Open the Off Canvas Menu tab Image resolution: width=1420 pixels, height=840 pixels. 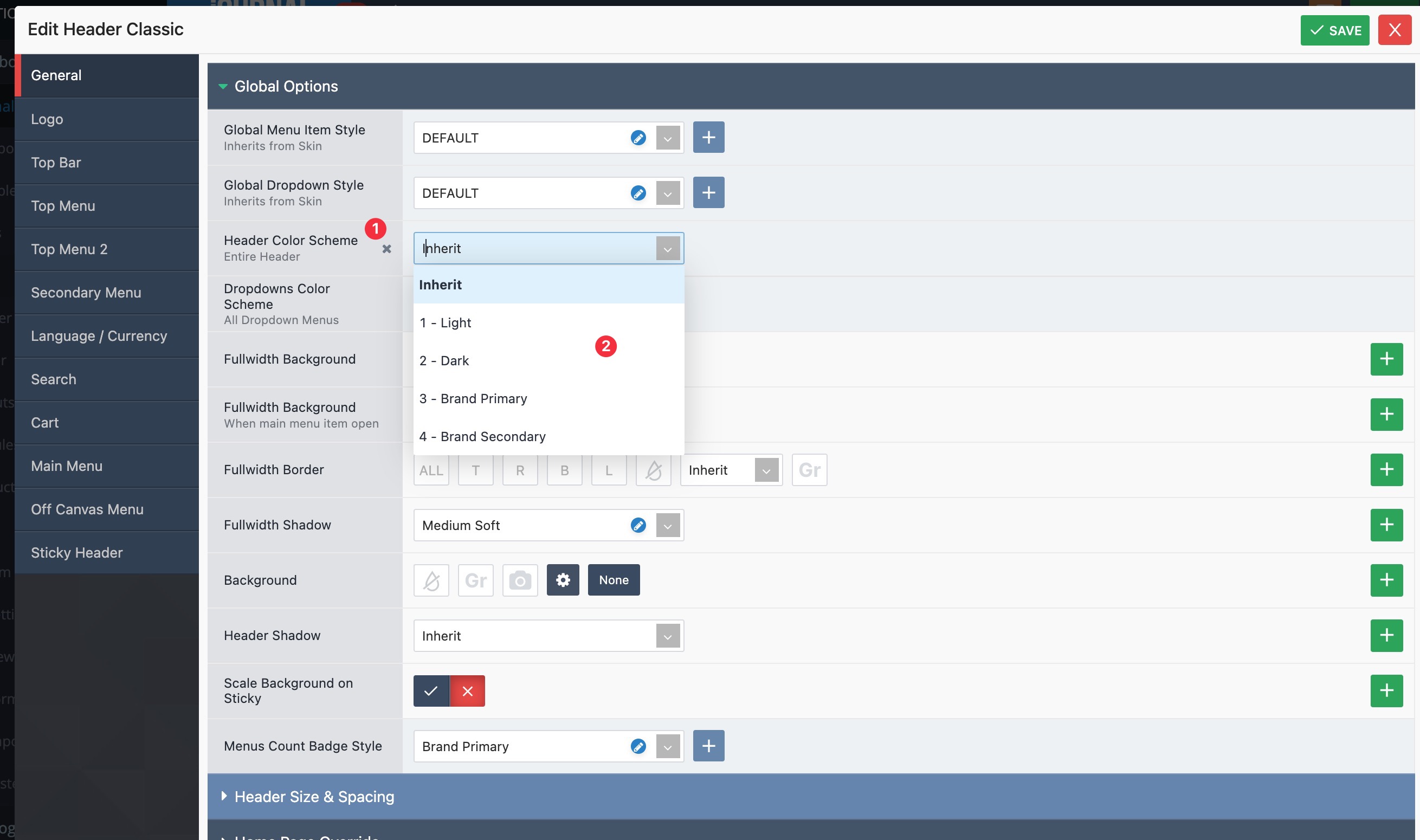tap(106, 509)
